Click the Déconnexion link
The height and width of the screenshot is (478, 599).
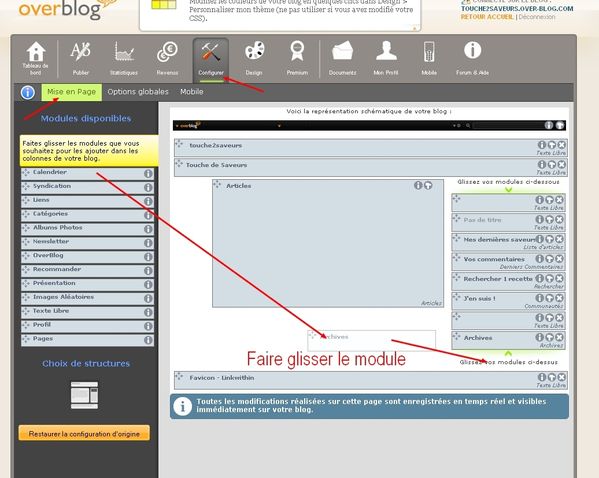click(x=537, y=17)
